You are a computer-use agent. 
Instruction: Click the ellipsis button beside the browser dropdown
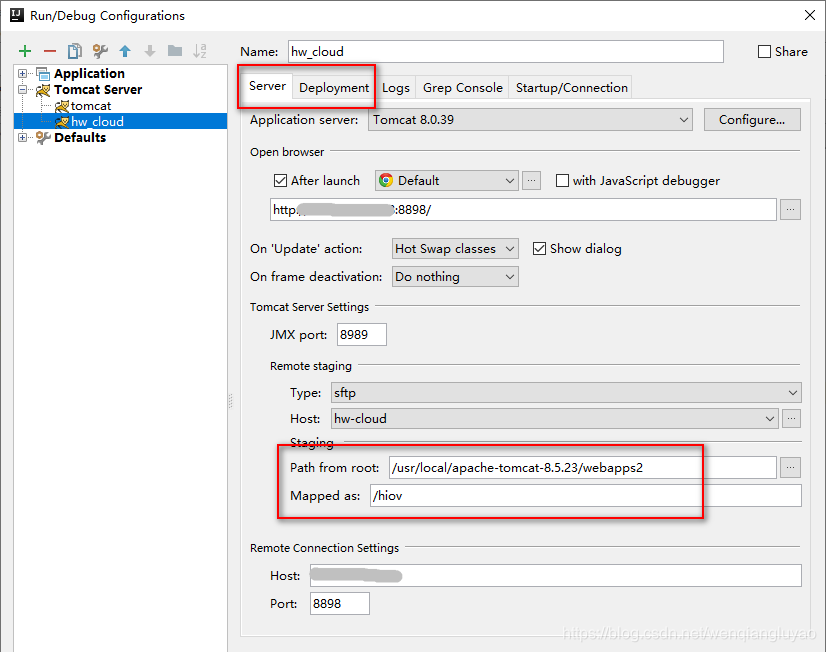(532, 181)
